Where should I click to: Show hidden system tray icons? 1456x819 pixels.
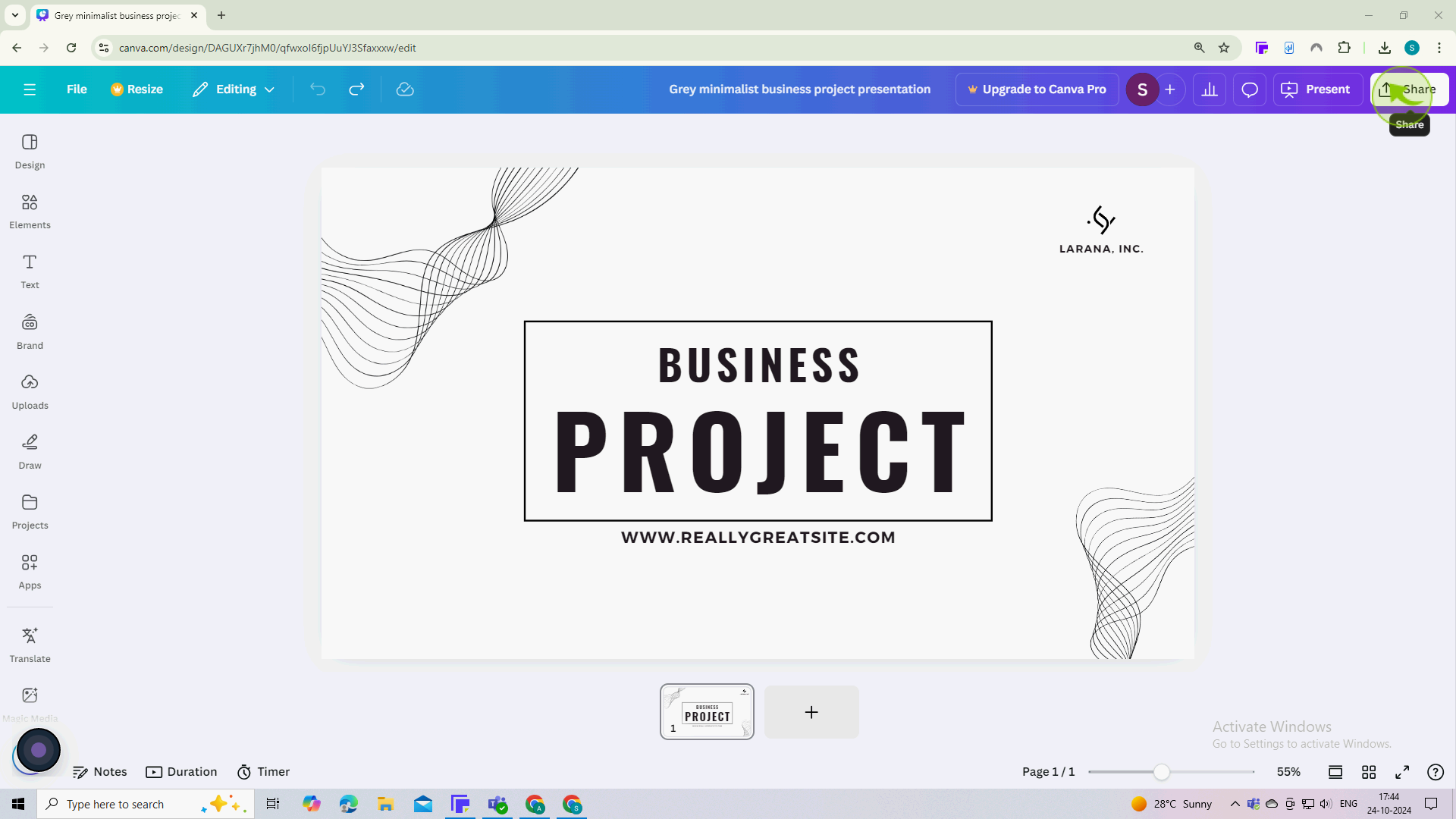point(1235,804)
